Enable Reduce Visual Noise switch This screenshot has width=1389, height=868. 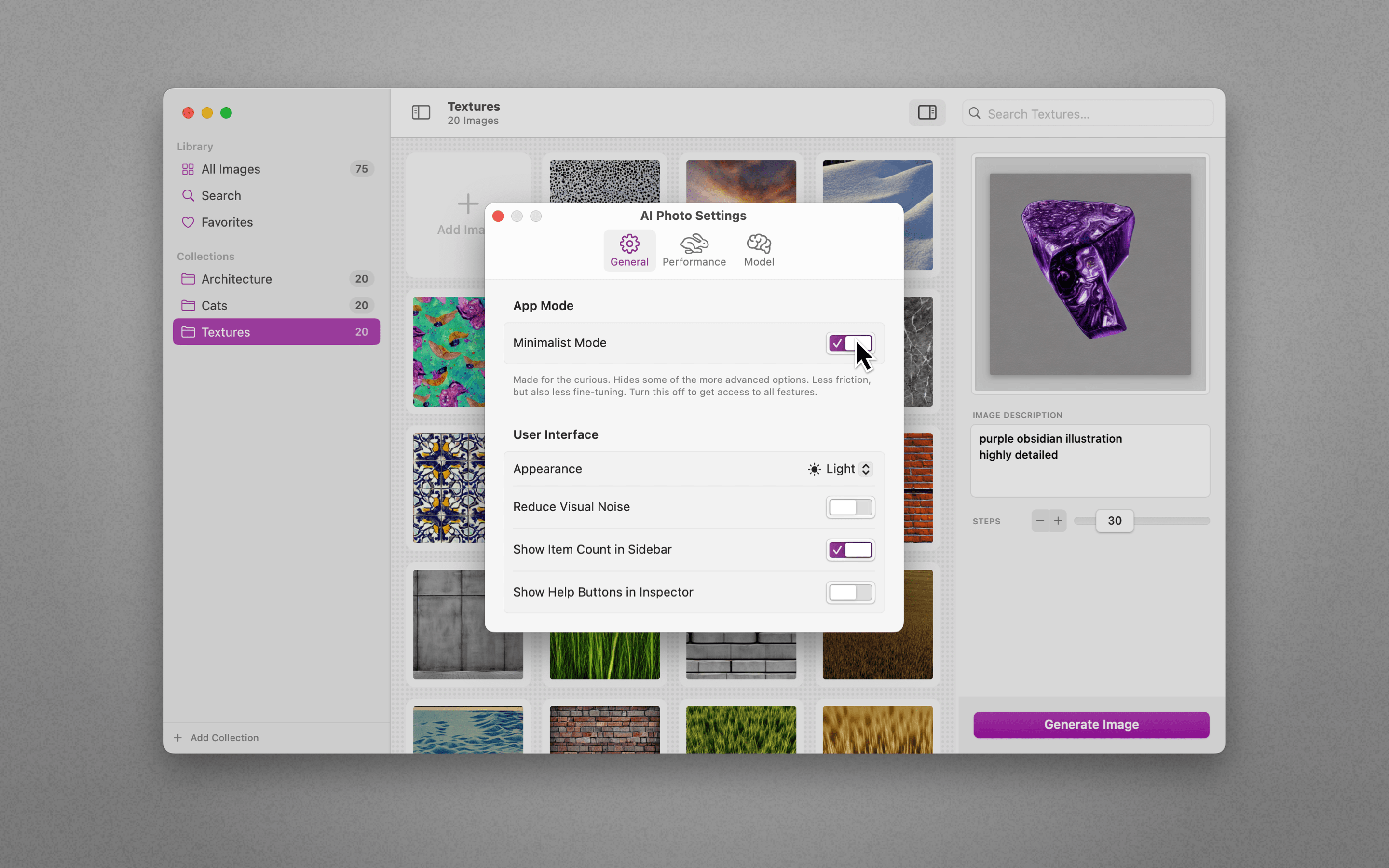[x=850, y=507]
